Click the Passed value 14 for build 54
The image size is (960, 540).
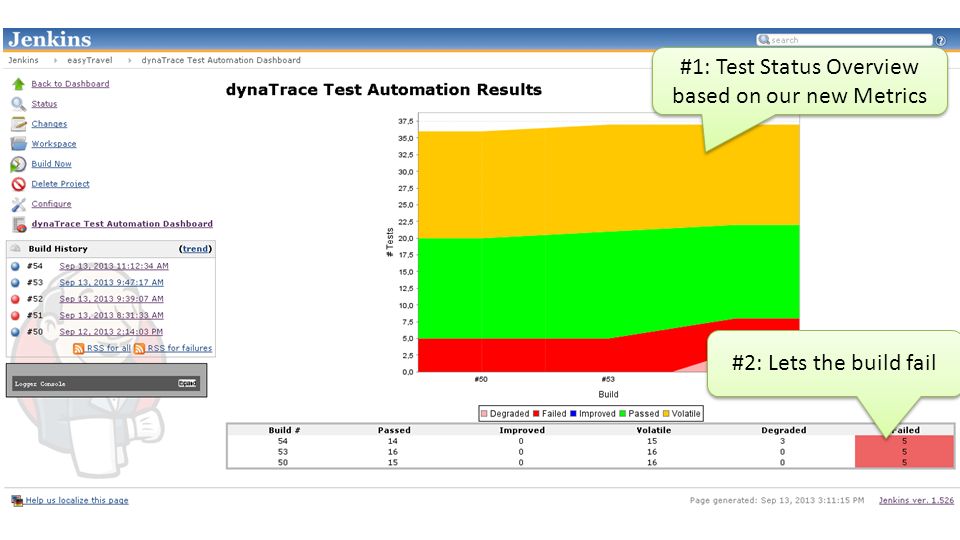392,441
